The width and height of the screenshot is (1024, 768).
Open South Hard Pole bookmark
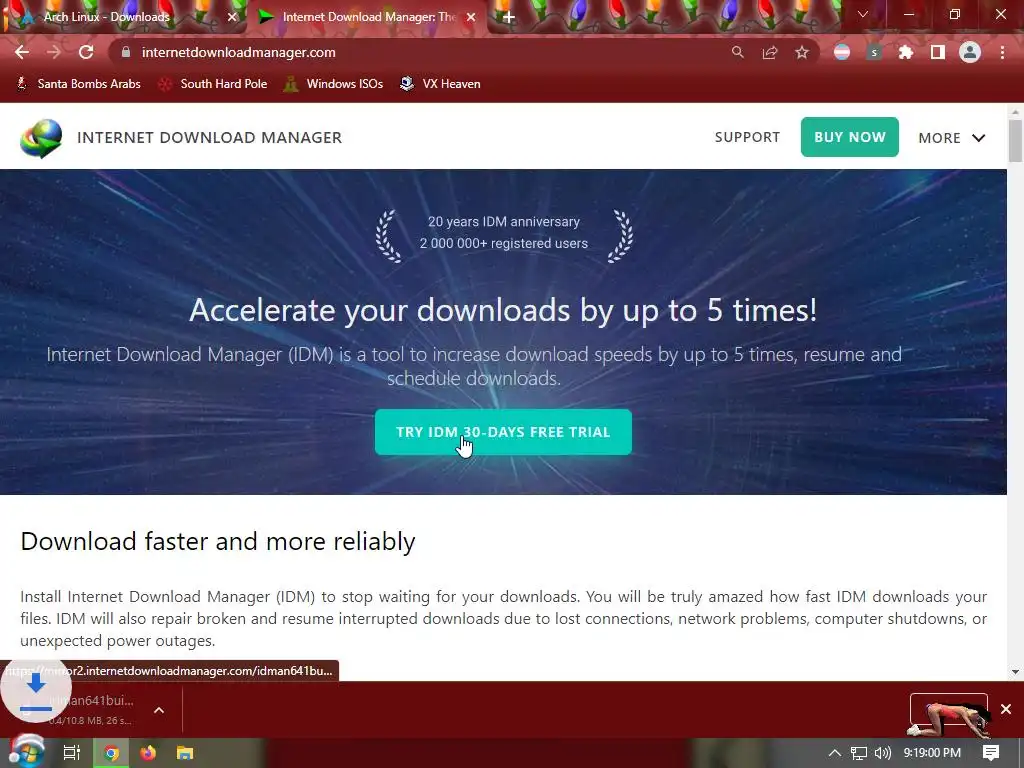tap(213, 84)
